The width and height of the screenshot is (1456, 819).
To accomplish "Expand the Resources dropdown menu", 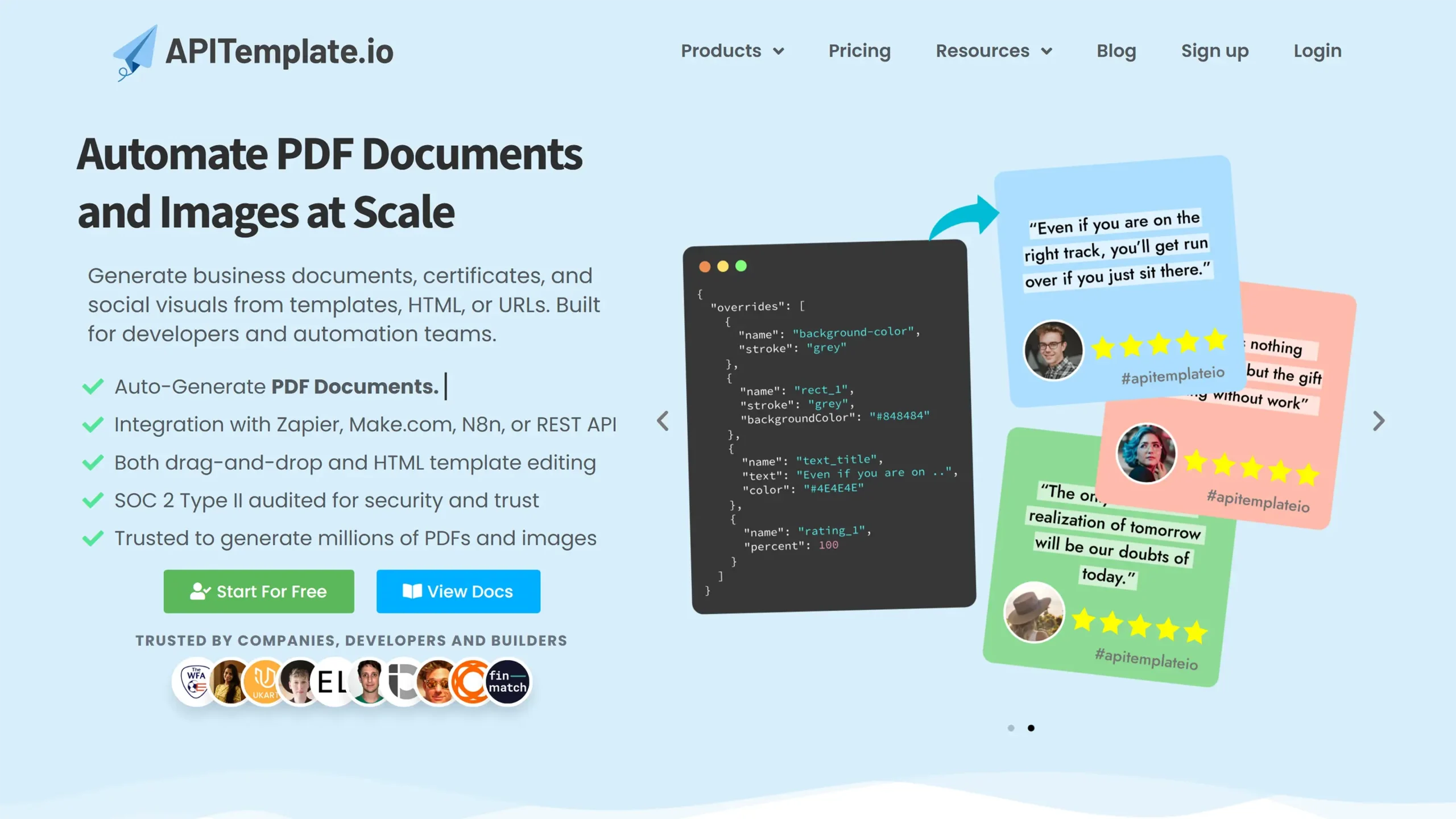I will (x=994, y=51).
